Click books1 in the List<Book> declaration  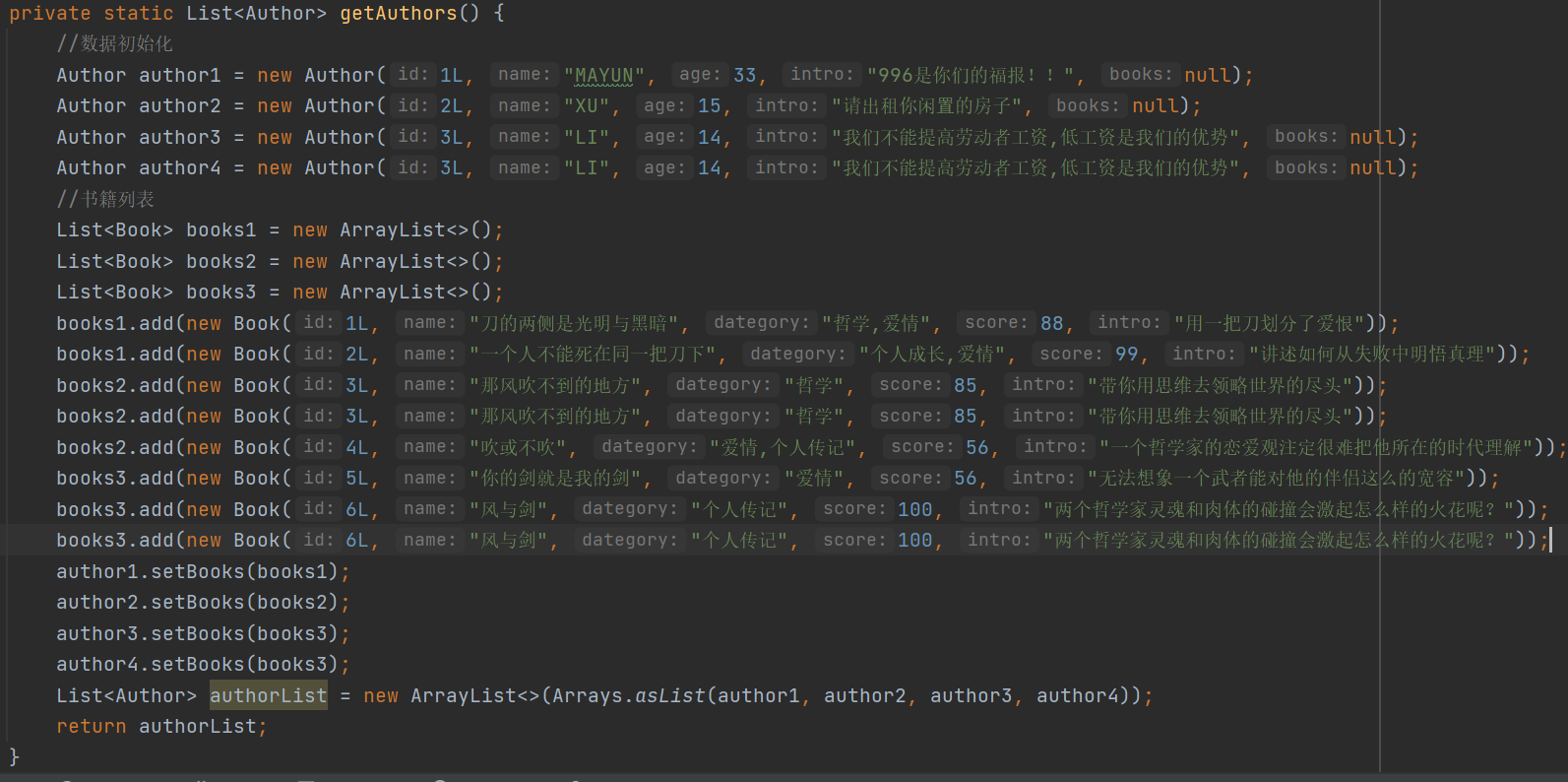point(221,230)
